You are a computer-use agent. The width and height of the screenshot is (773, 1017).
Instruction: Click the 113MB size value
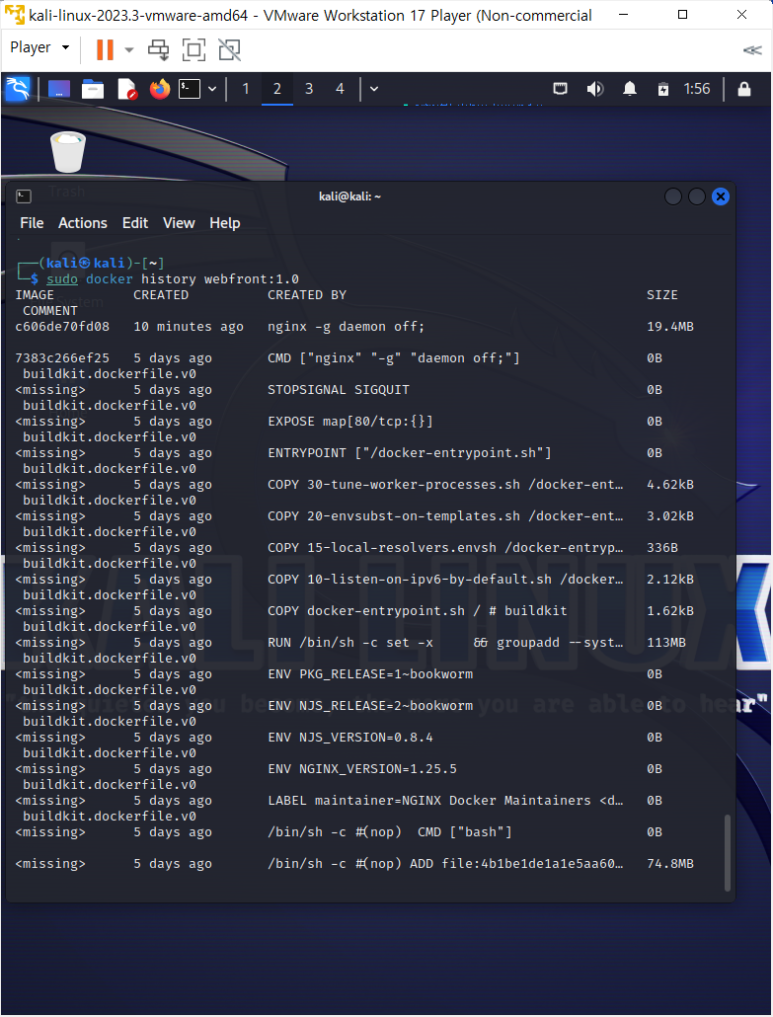click(x=666, y=643)
